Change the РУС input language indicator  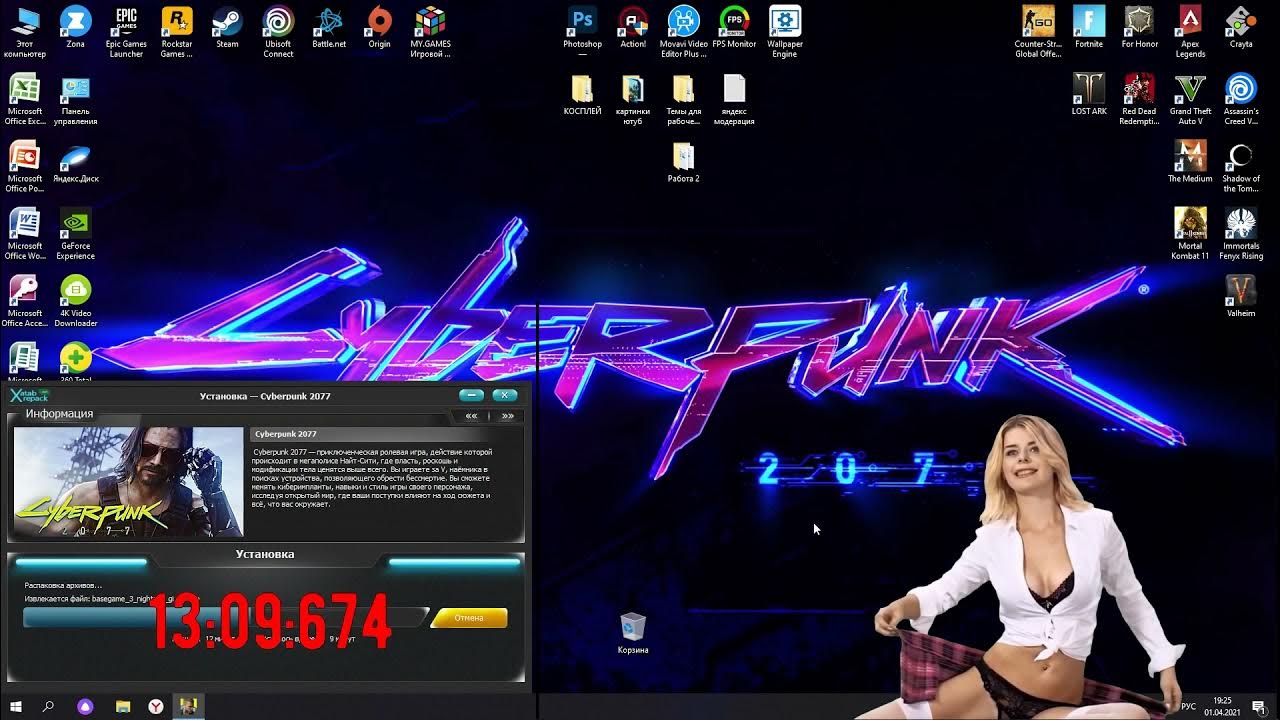coord(1189,707)
